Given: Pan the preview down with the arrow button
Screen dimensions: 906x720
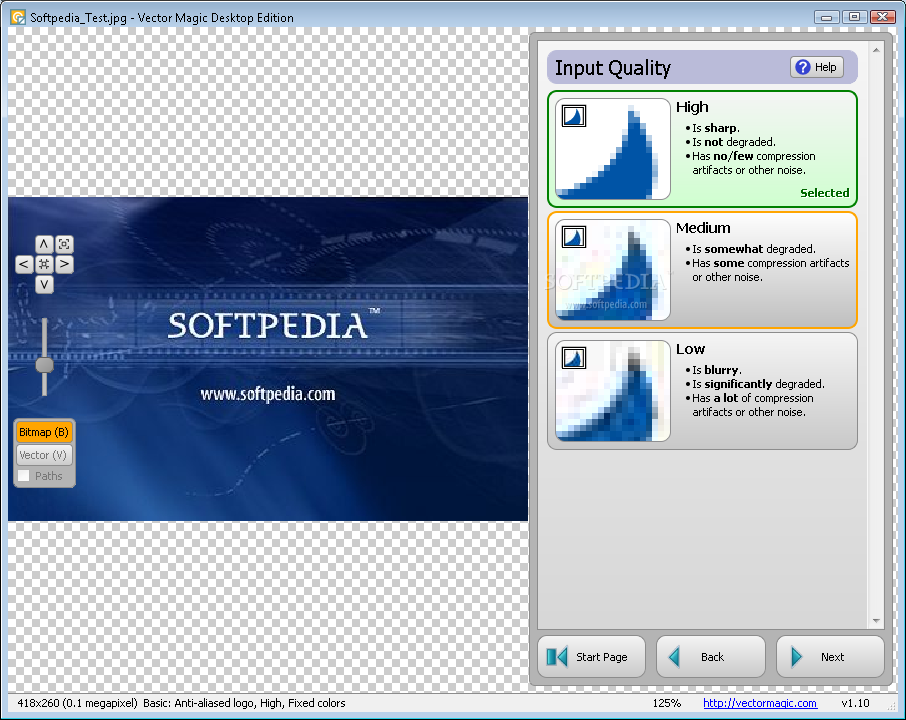Looking at the screenshot, I should point(44,284).
